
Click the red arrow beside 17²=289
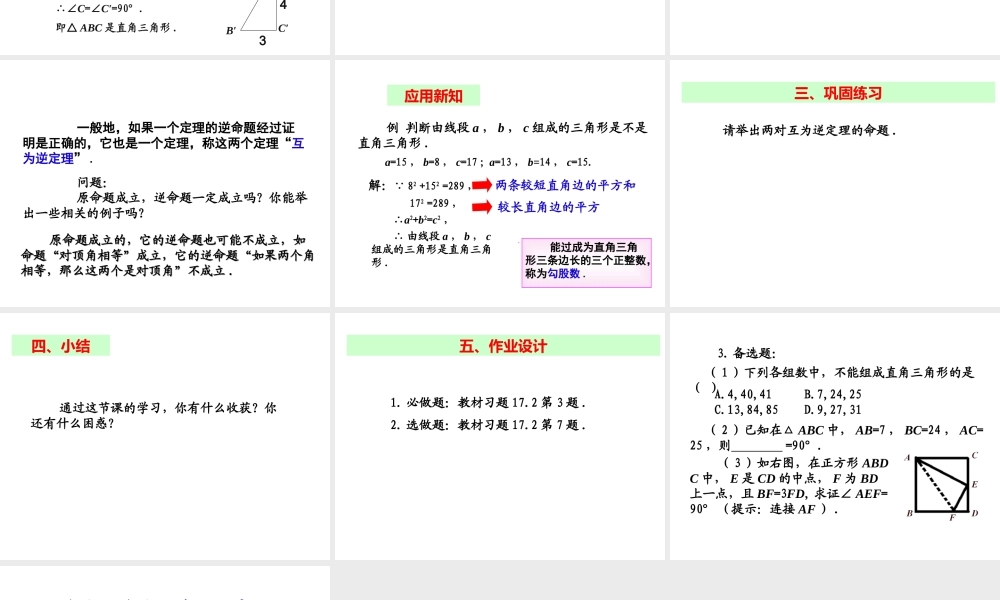481,207
